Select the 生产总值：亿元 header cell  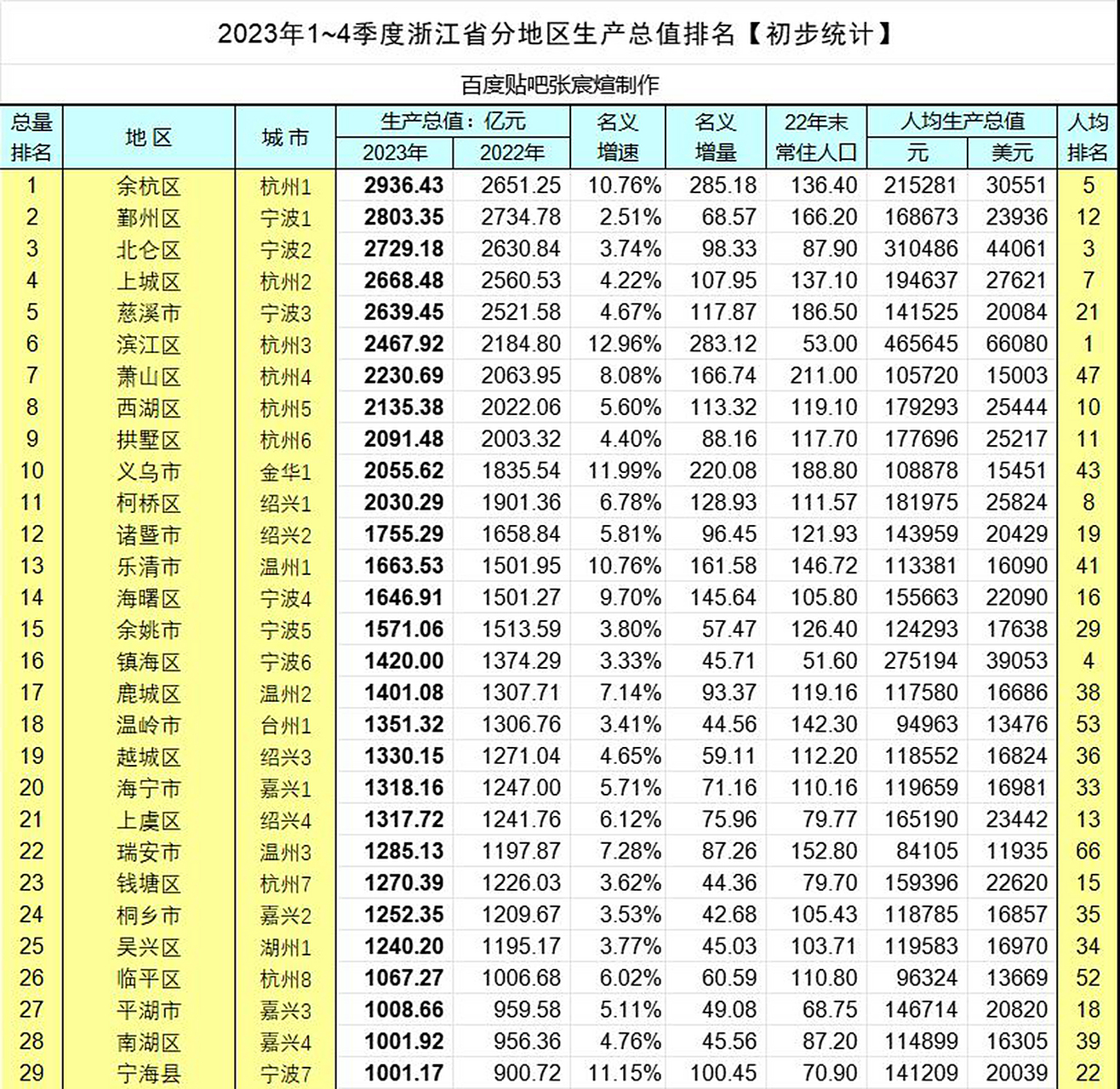453,121
